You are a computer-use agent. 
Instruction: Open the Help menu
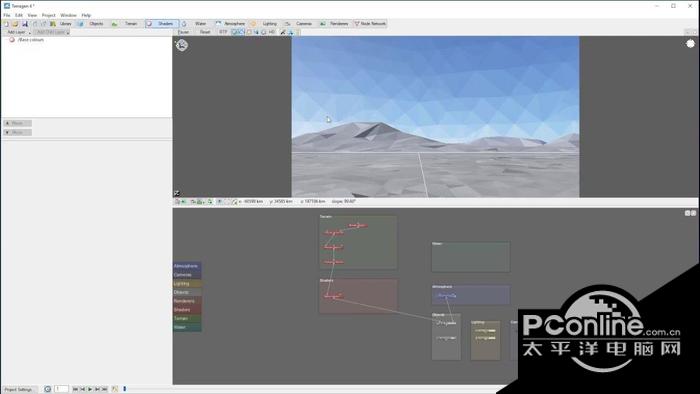[x=86, y=15]
